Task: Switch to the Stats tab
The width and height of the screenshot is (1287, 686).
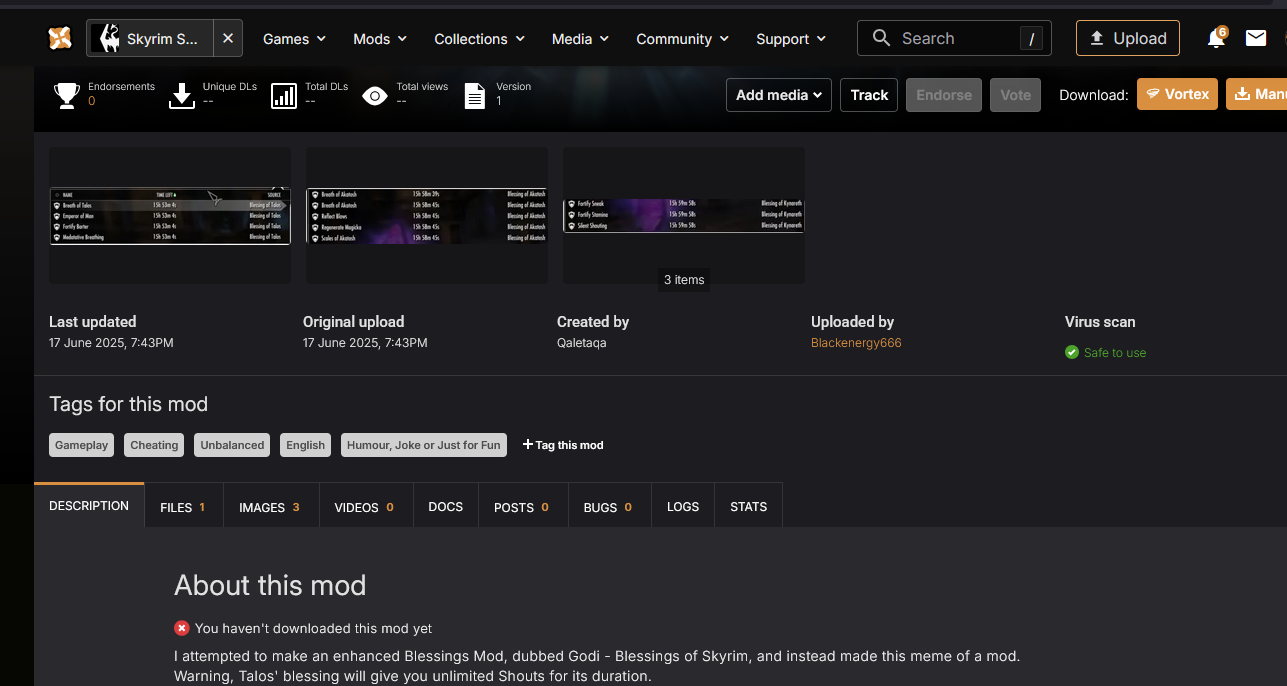Action: [x=748, y=507]
